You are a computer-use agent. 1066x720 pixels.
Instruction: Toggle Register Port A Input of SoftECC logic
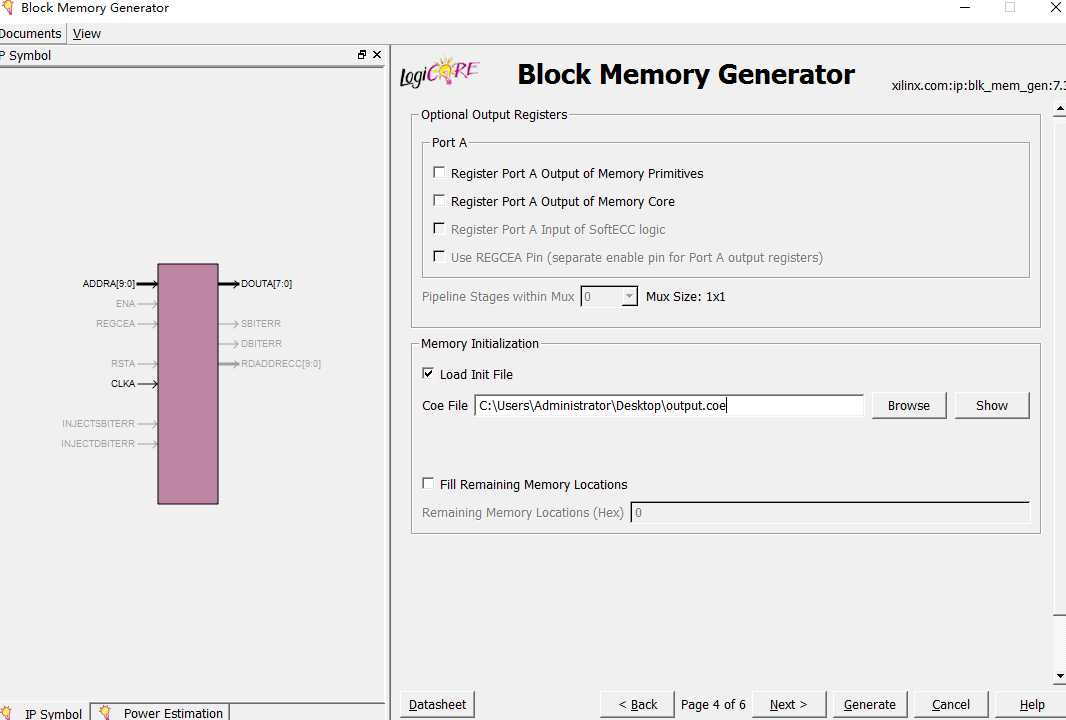tap(439, 228)
